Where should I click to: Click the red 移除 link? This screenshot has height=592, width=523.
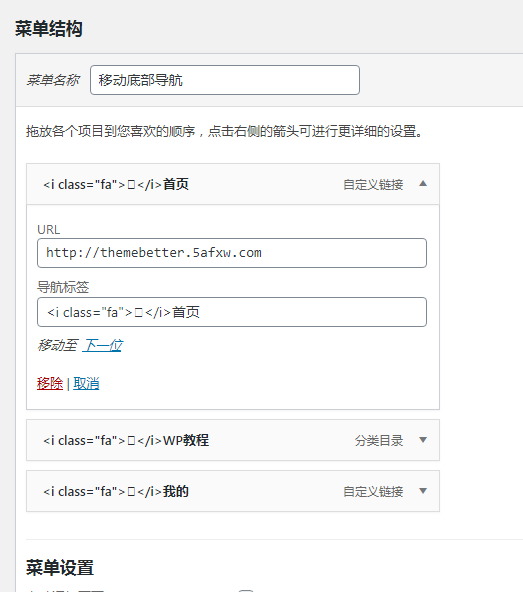pyautogui.click(x=50, y=384)
